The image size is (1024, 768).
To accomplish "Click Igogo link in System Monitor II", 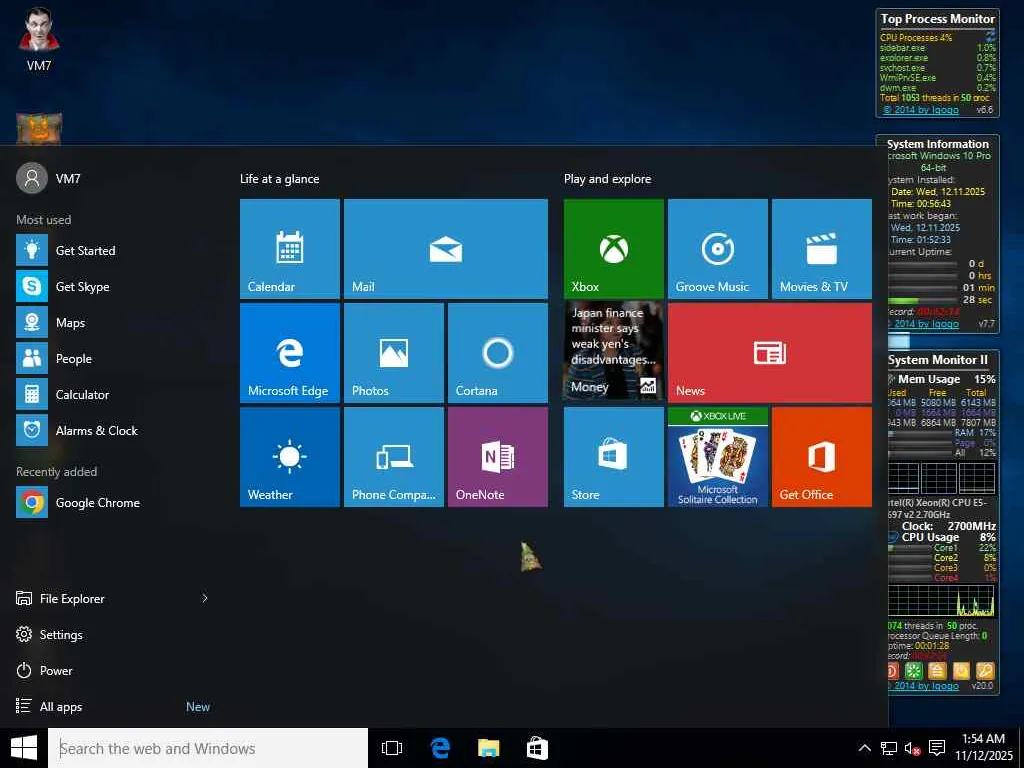I will point(923,685).
